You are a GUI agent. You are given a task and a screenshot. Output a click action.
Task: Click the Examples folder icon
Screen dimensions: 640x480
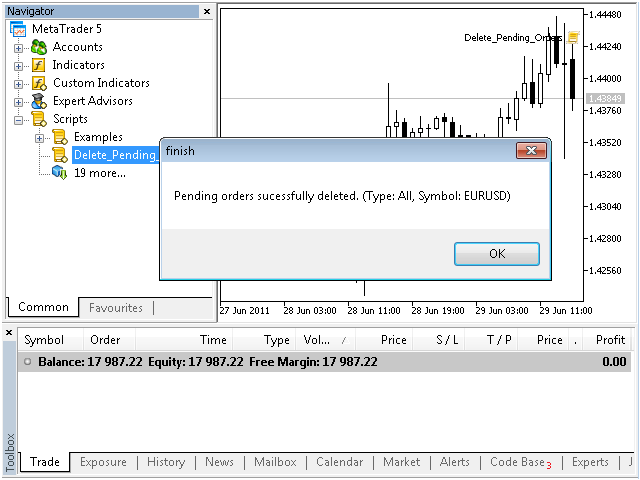[x=60, y=137]
